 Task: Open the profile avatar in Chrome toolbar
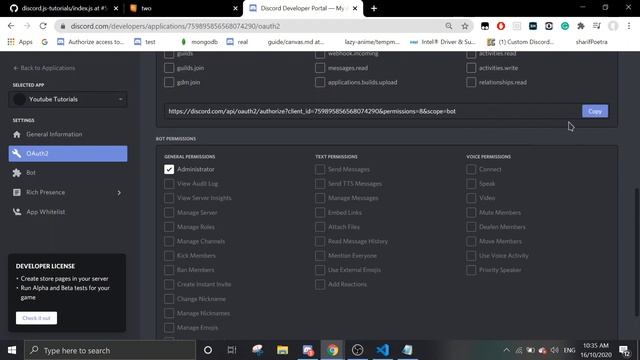[613, 26]
